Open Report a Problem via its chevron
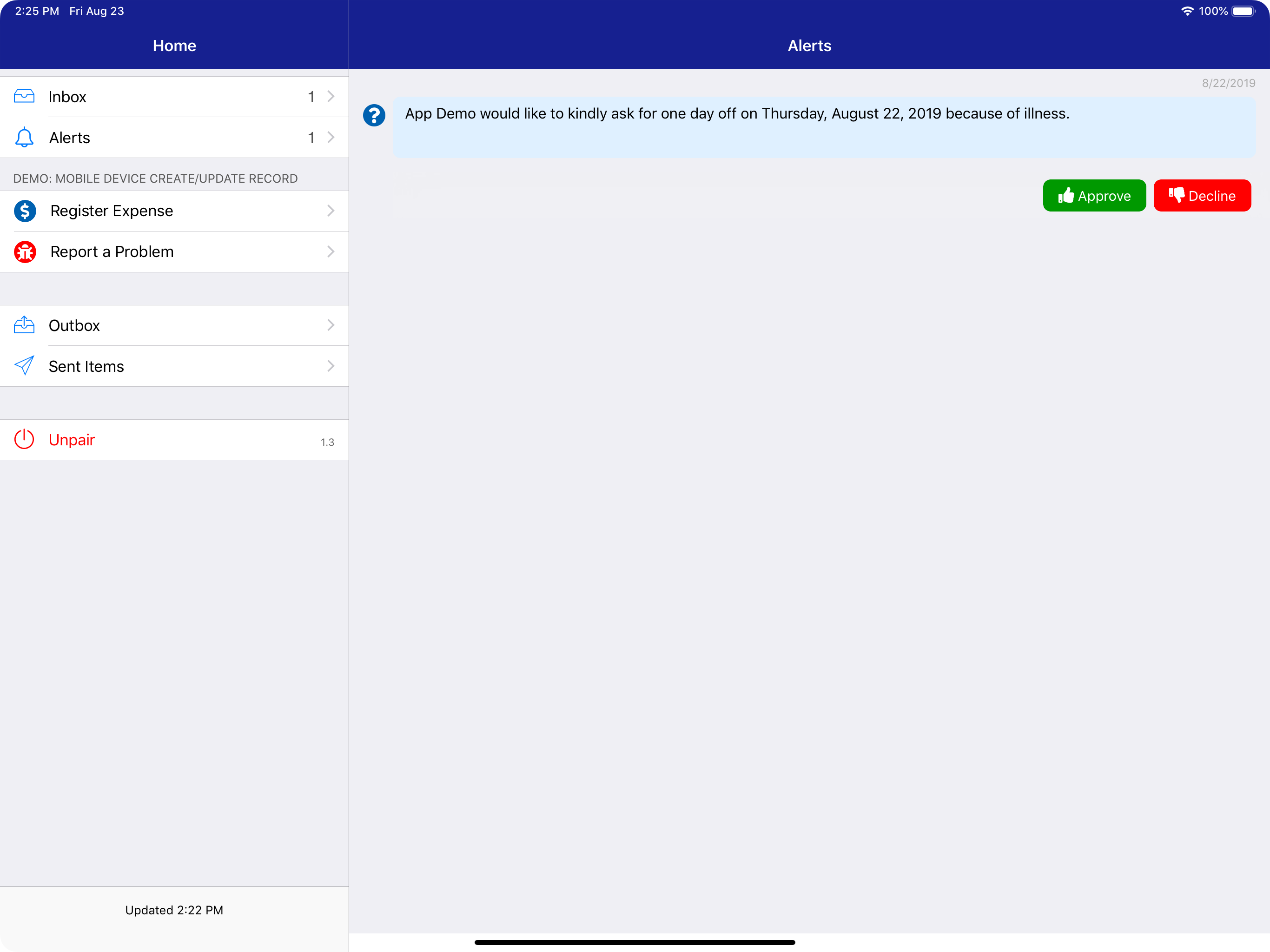Viewport: 1270px width, 952px height. tap(331, 251)
